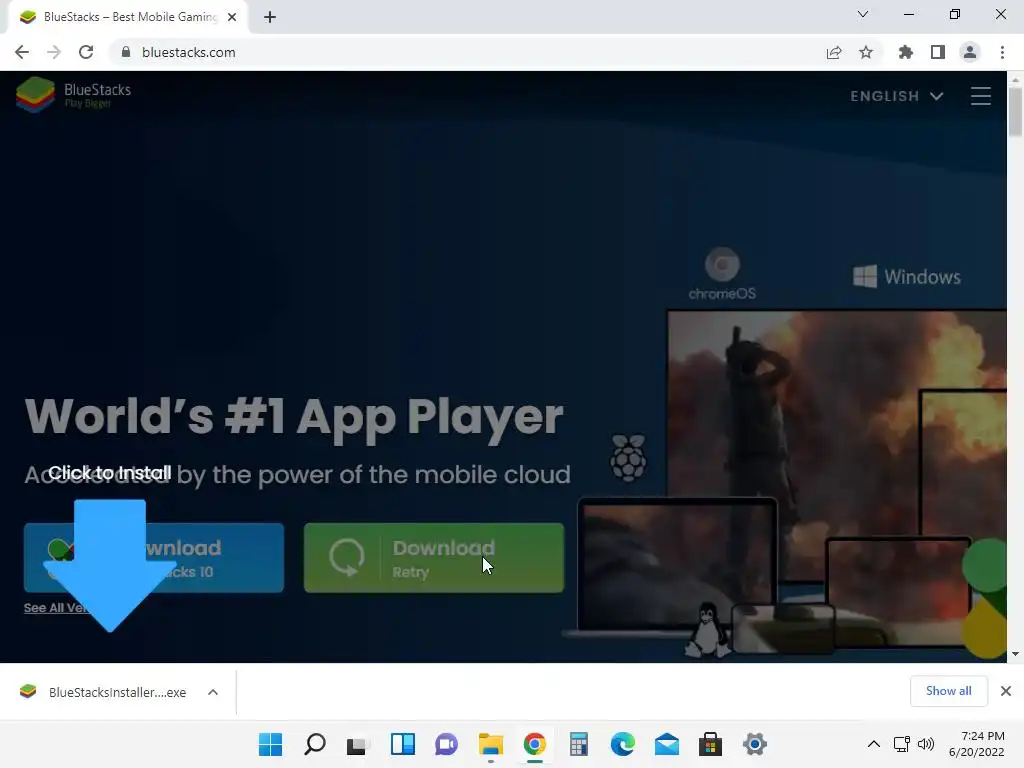Expand the download item options chevron
Image resolution: width=1024 pixels, height=768 pixels.
[213, 692]
